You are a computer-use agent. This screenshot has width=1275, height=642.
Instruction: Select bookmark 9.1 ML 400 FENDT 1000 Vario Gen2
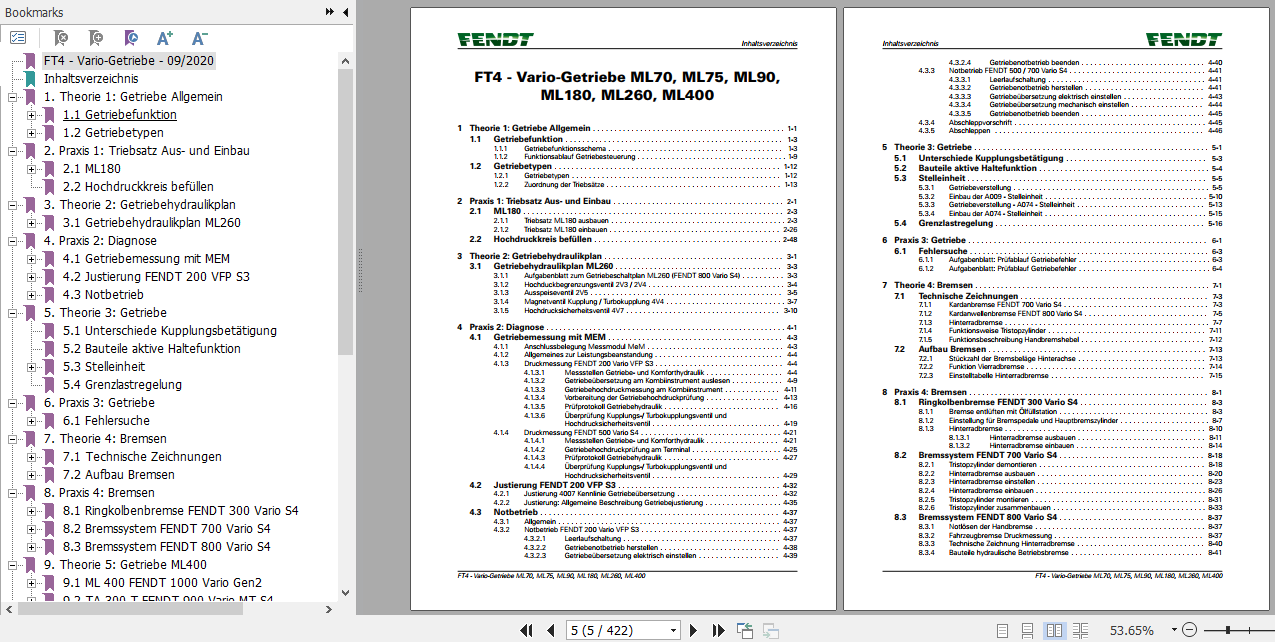[x=163, y=583]
